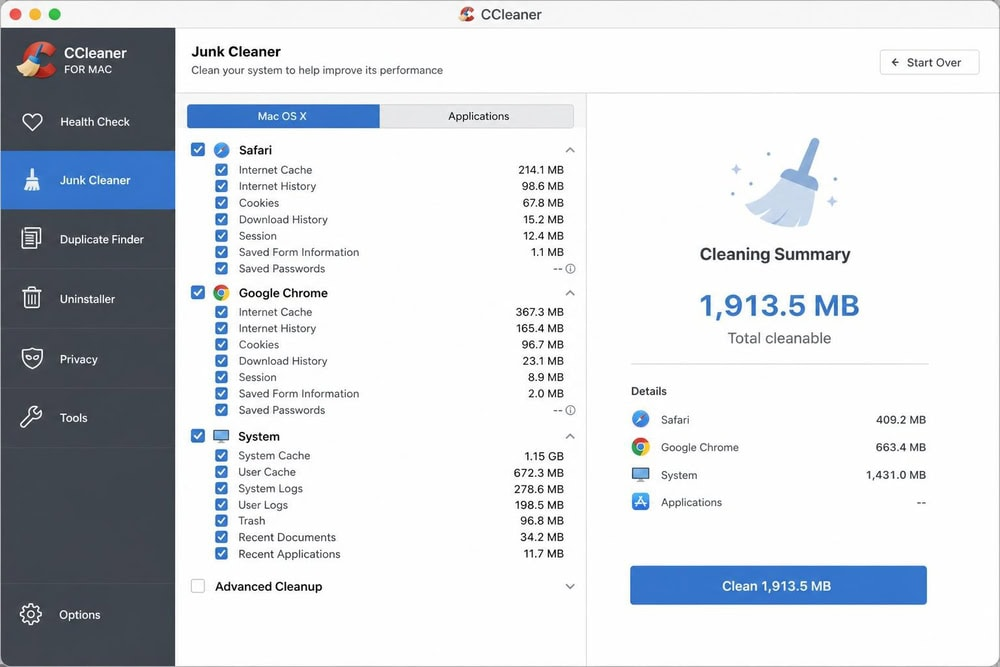1000x667 pixels.
Task: Click Chrome Download History 23.1 MB size
Action: coord(543,361)
